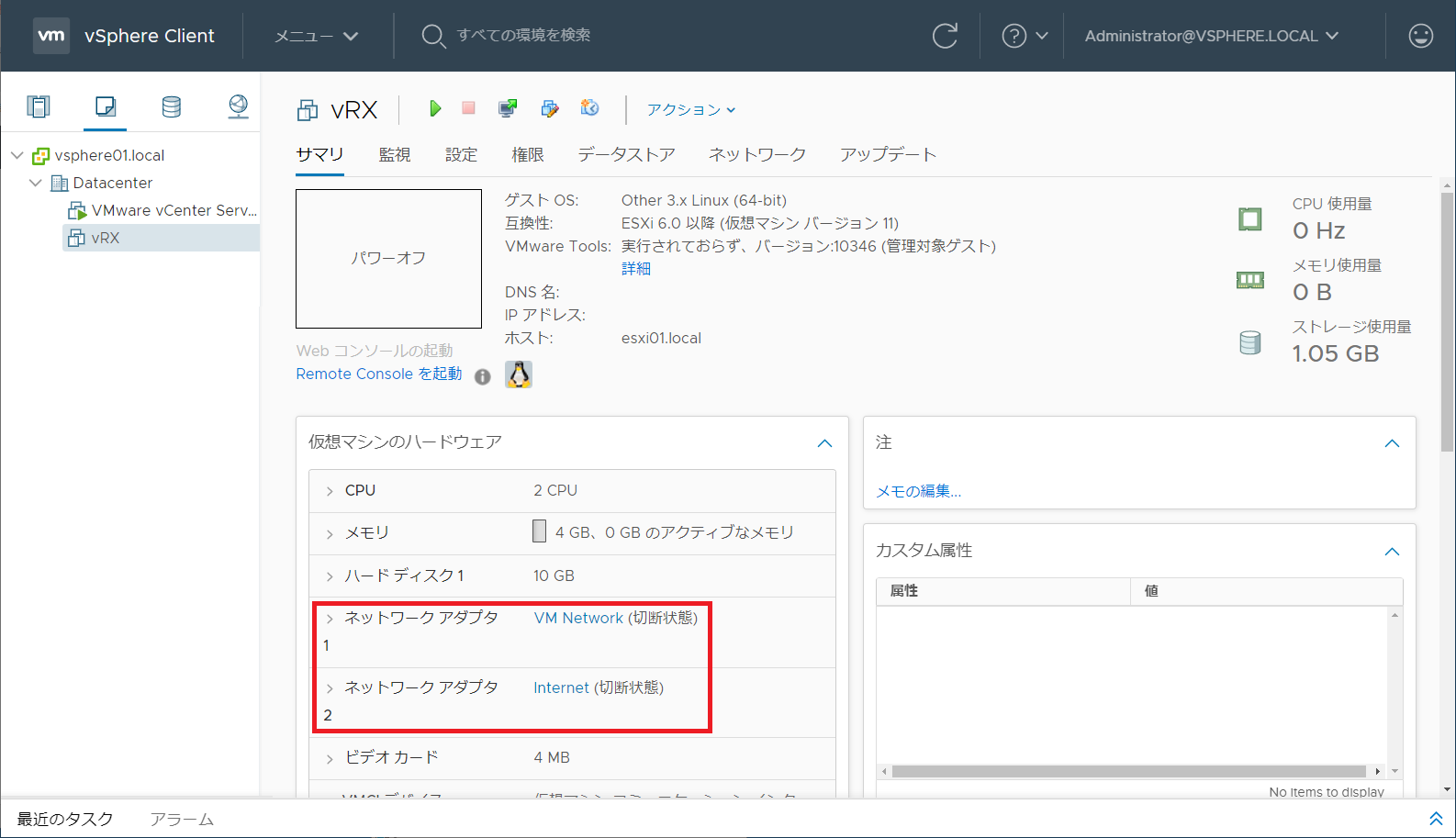The width and height of the screenshot is (1456, 838).
Task: Expand the ハード ディスク 1 row
Action: (x=330, y=576)
